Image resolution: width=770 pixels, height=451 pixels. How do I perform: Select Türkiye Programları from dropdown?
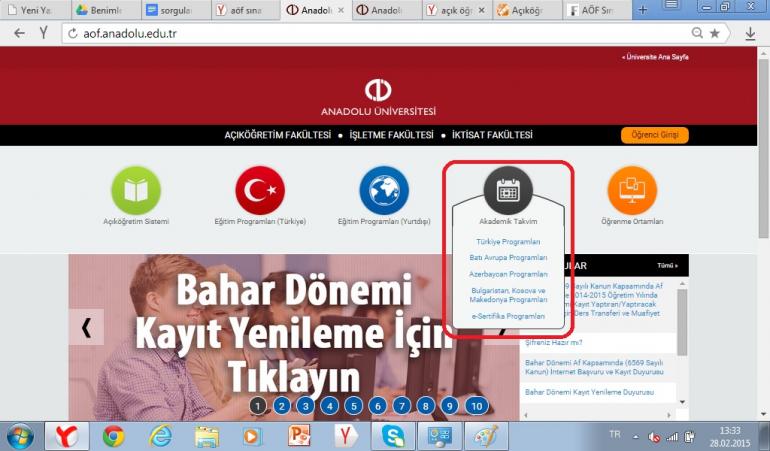pyautogui.click(x=508, y=242)
